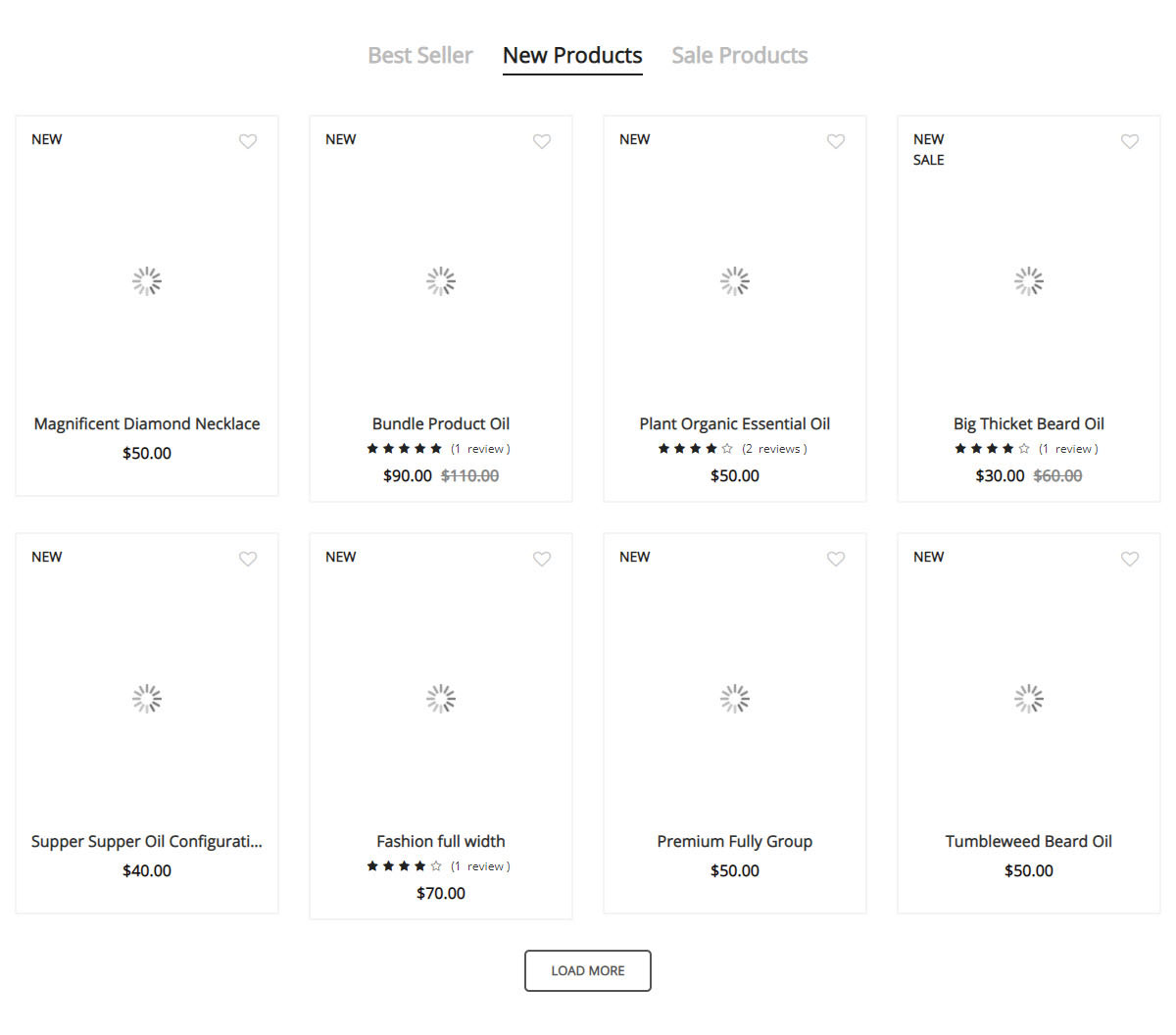
Task: Wishlist the Tumbleweed Beard Oil
Action: [1130, 559]
